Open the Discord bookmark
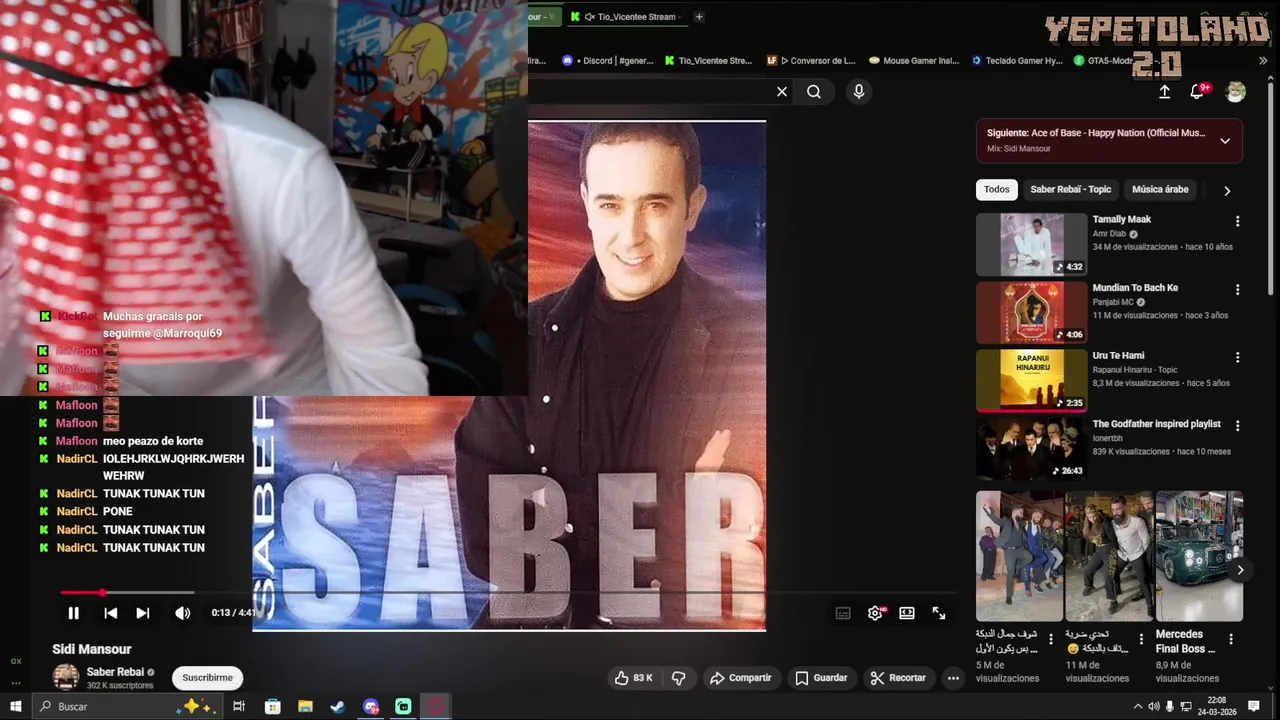This screenshot has height=720, width=1280. point(608,60)
